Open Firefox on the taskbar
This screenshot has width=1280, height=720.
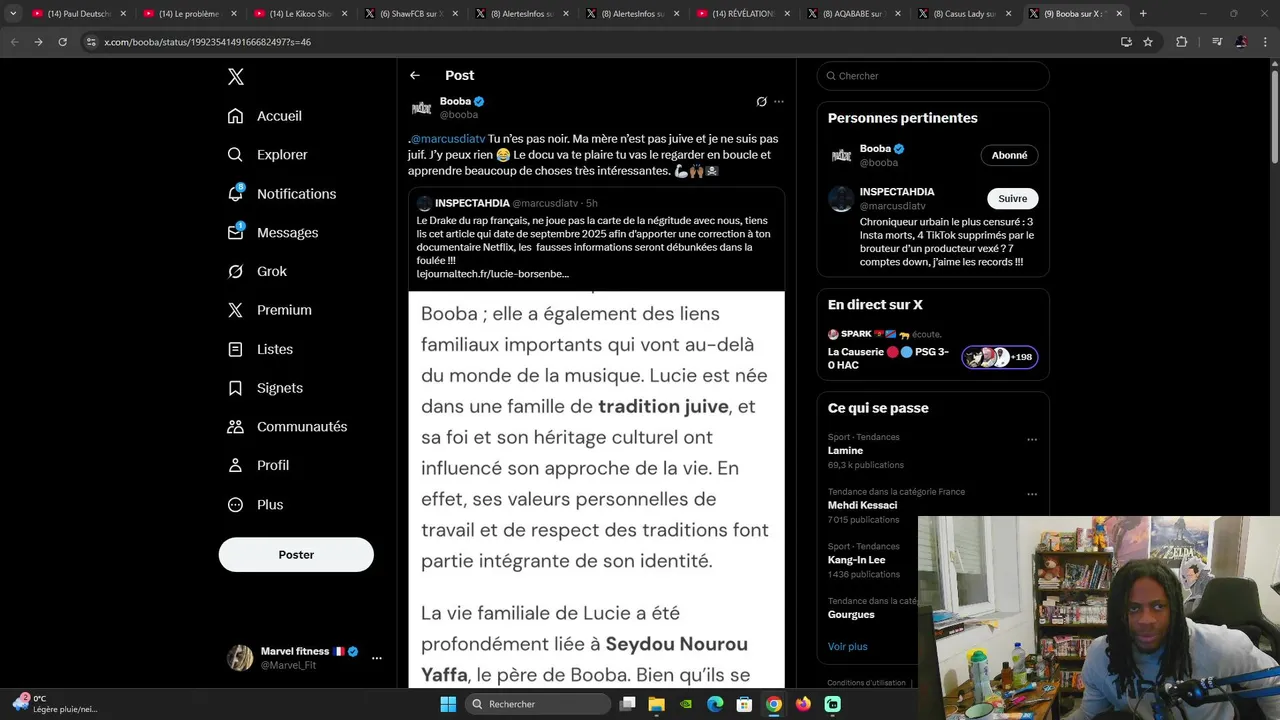pos(803,704)
